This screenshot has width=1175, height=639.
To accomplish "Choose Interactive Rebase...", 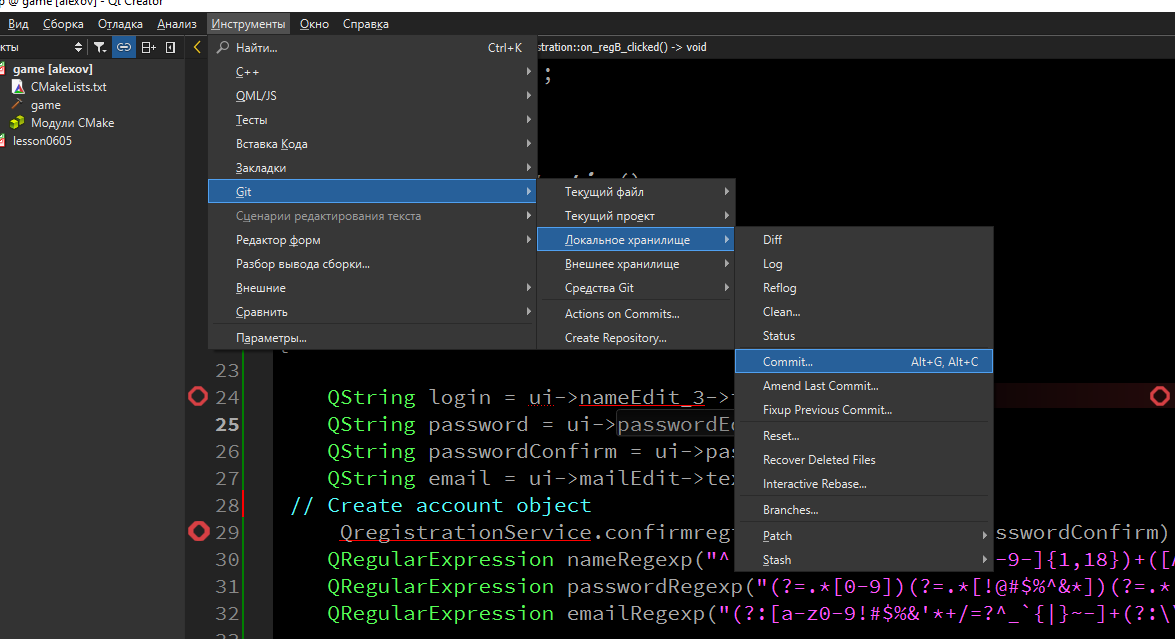I will (864, 484).
